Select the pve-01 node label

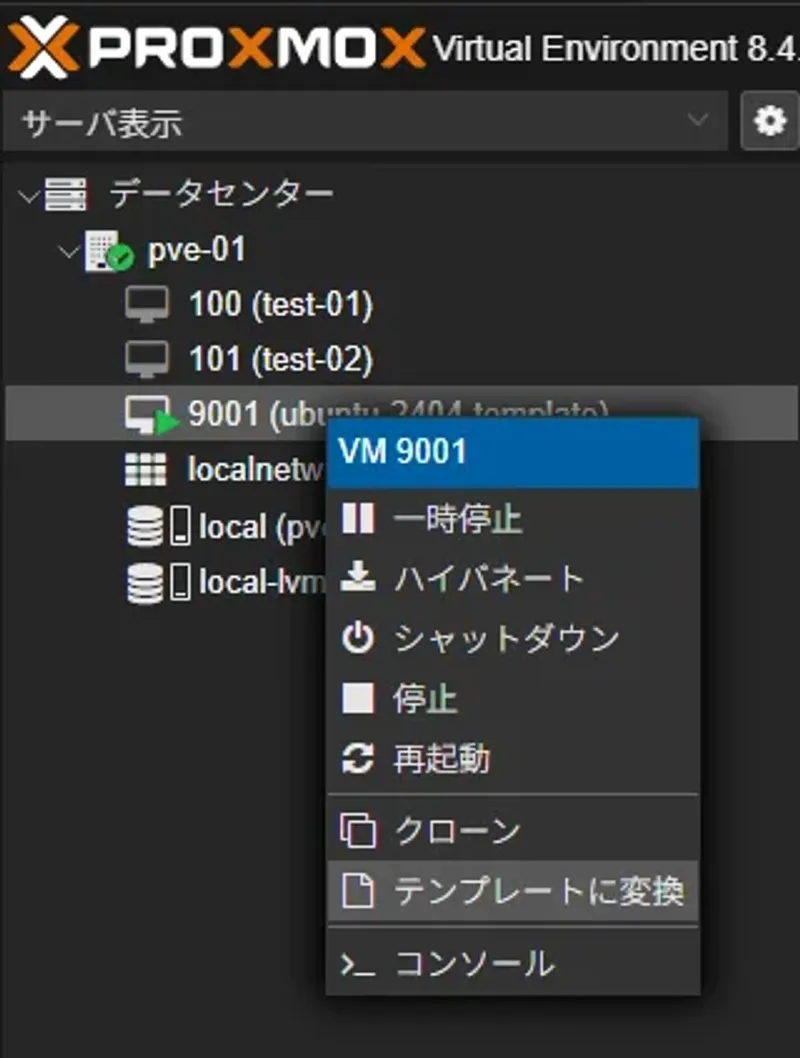(197, 250)
